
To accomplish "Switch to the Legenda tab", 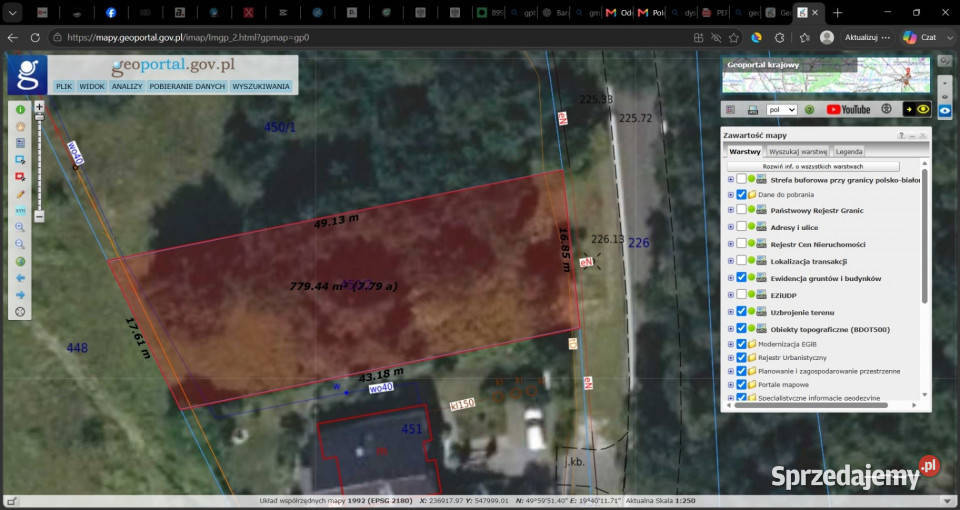I will point(849,151).
